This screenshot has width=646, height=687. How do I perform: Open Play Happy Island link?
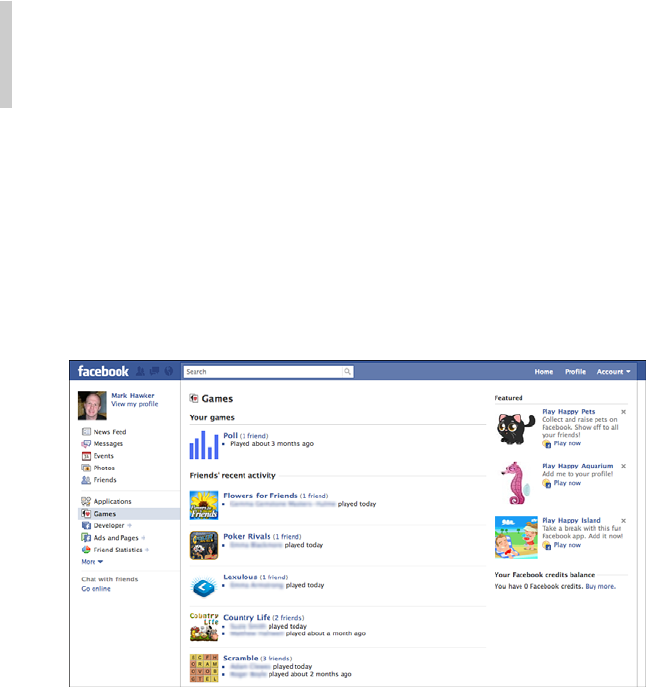(x=571, y=520)
